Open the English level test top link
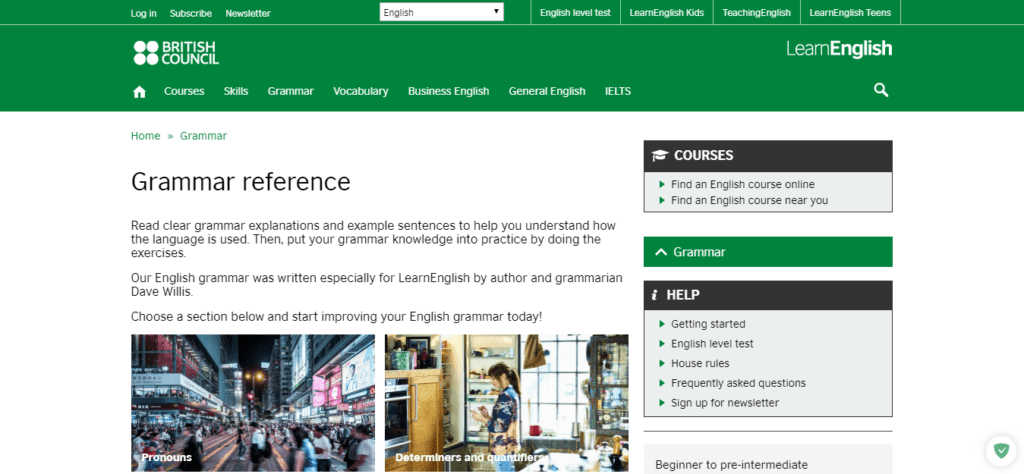Screen dimensions: 1024x474 tap(575, 12)
